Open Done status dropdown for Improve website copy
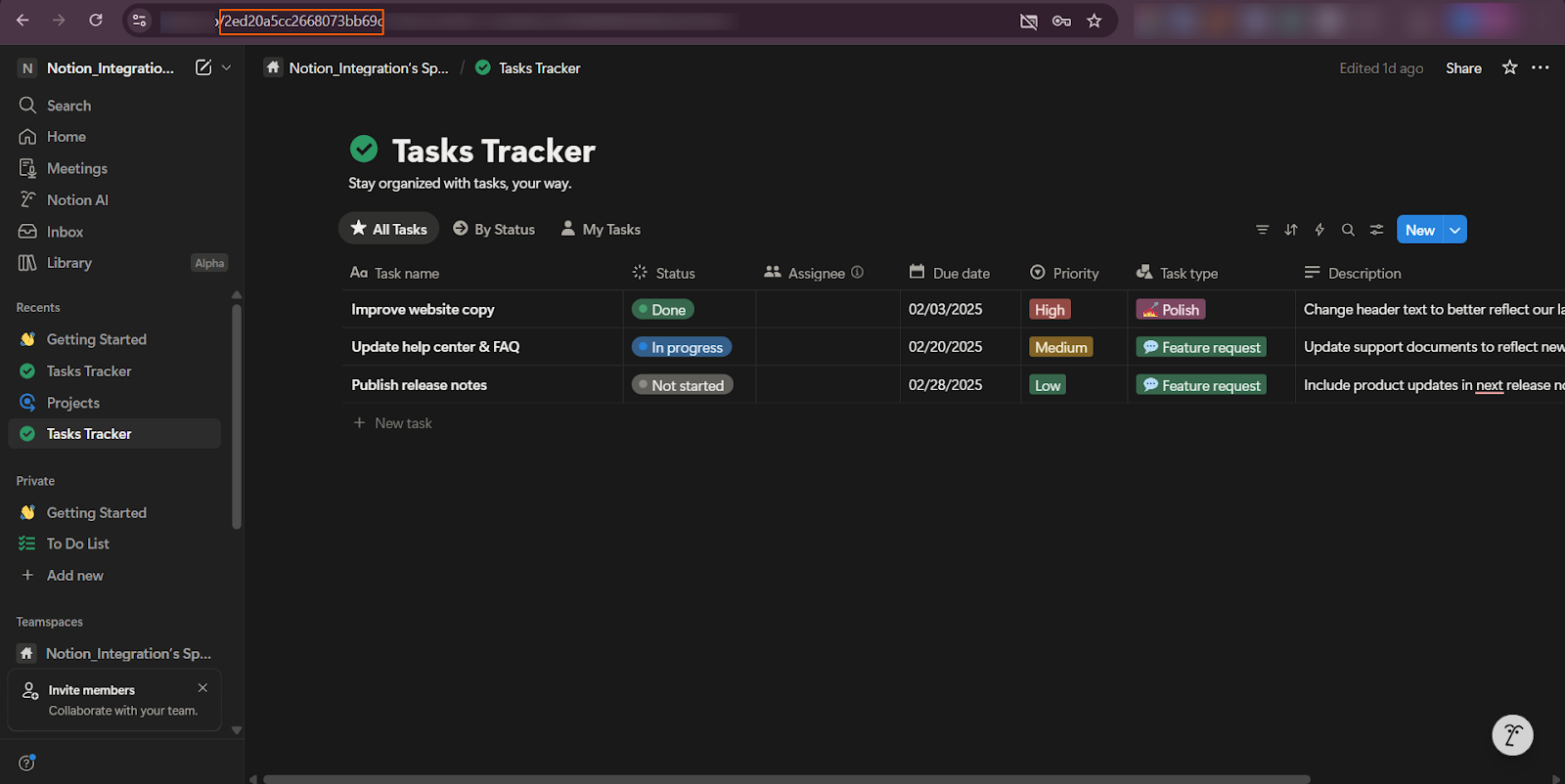Viewport: 1565px width, 784px height. click(x=663, y=310)
